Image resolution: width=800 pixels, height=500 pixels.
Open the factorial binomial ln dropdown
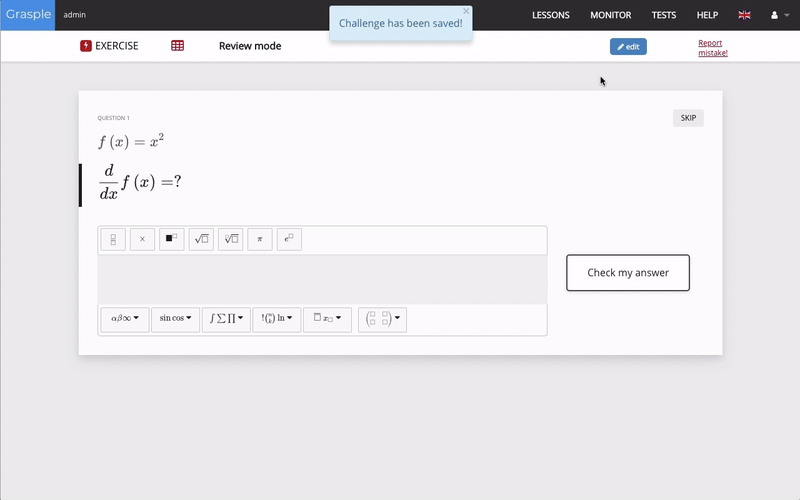click(x=277, y=319)
